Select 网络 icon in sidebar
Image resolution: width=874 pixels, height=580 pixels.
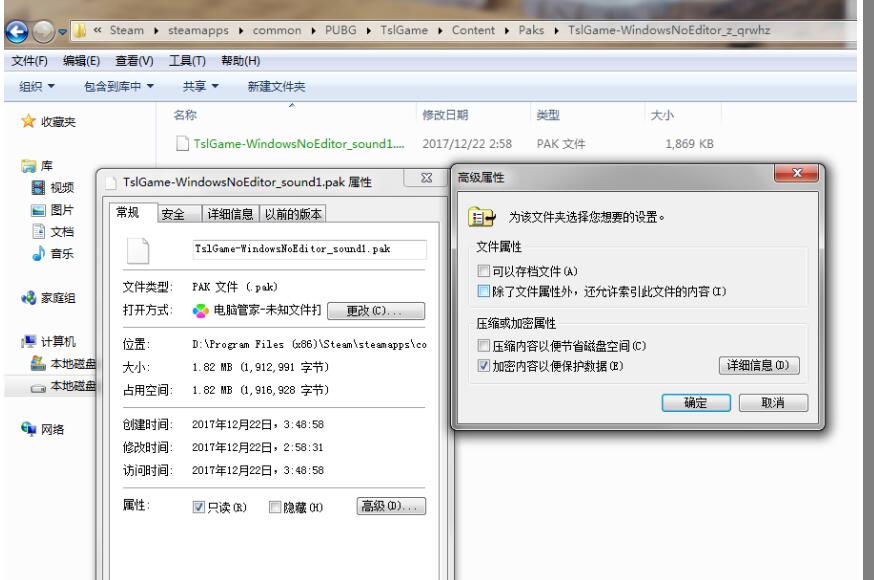[x=28, y=428]
